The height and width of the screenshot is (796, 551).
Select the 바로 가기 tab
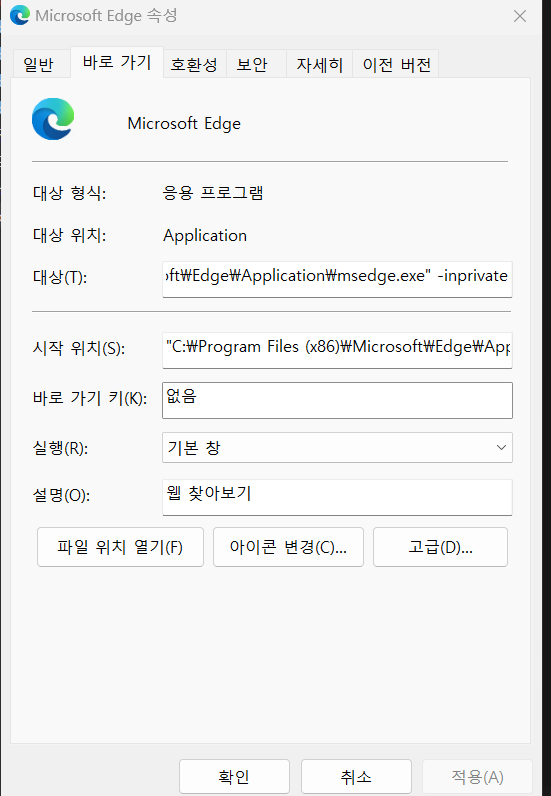point(117,62)
